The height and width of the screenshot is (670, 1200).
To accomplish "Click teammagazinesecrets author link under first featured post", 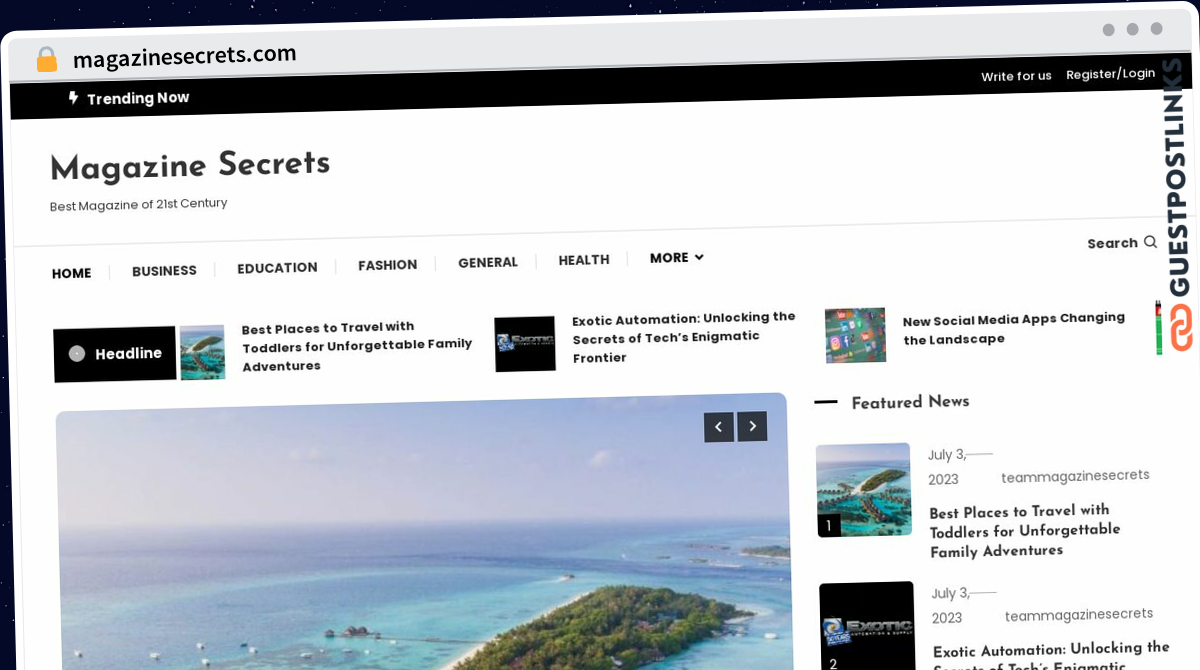I will [x=1075, y=476].
